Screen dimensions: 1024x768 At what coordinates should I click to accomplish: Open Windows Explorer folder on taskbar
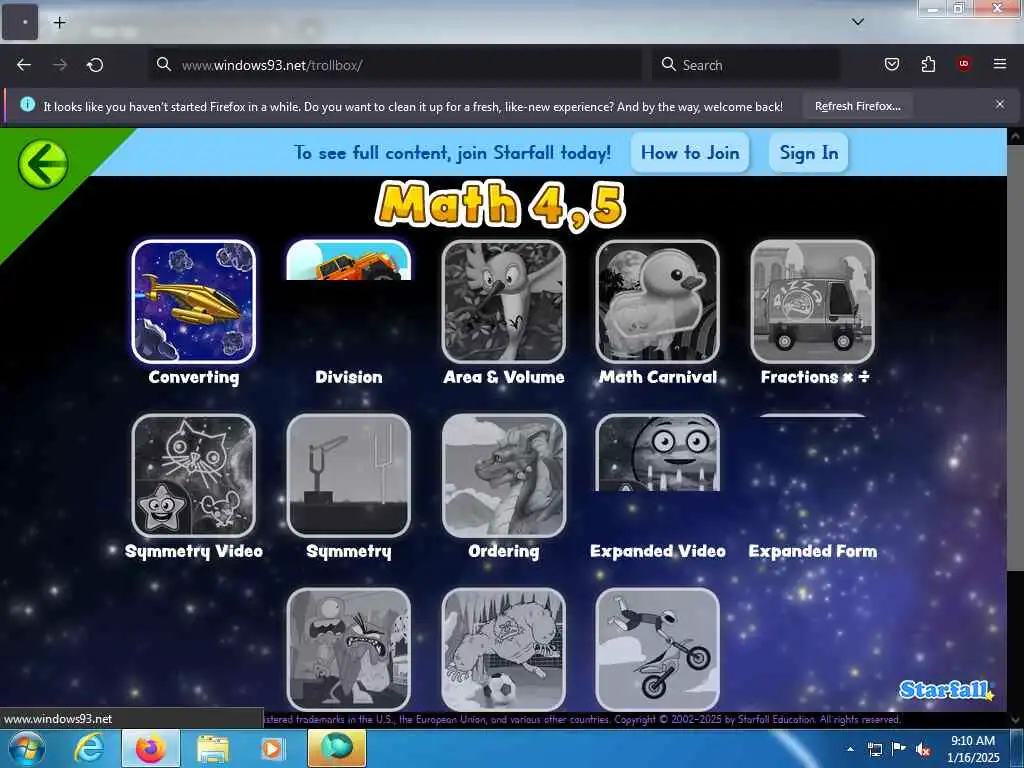tap(212, 748)
